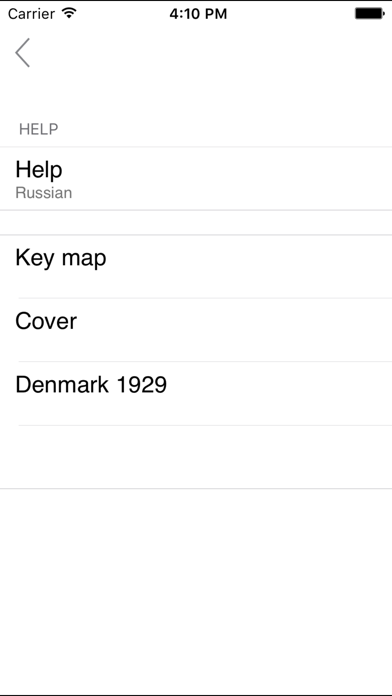This screenshot has height=696, width=392.
Task: Open the Denmark 1929 map
Action: point(196,393)
